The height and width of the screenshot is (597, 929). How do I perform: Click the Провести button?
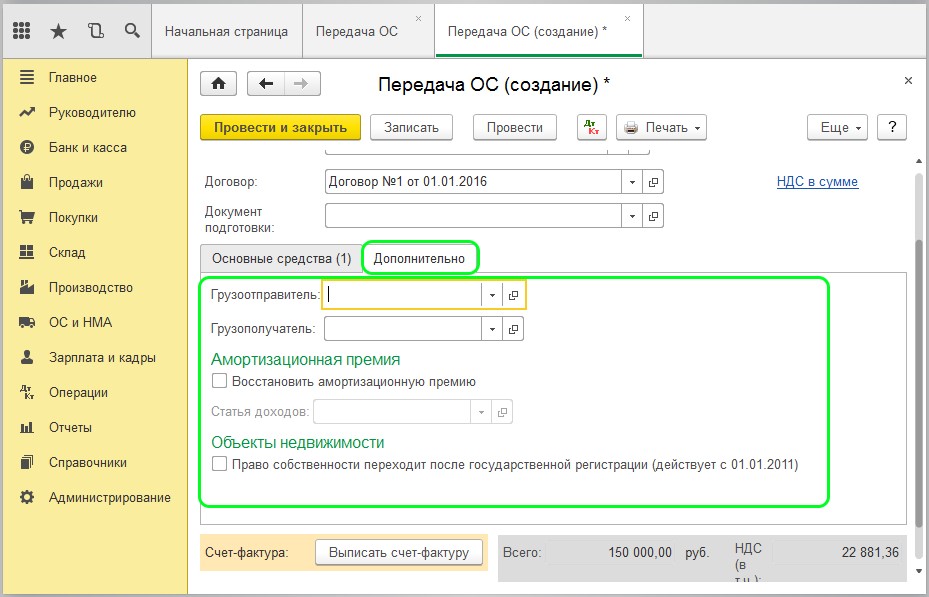click(x=515, y=127)
